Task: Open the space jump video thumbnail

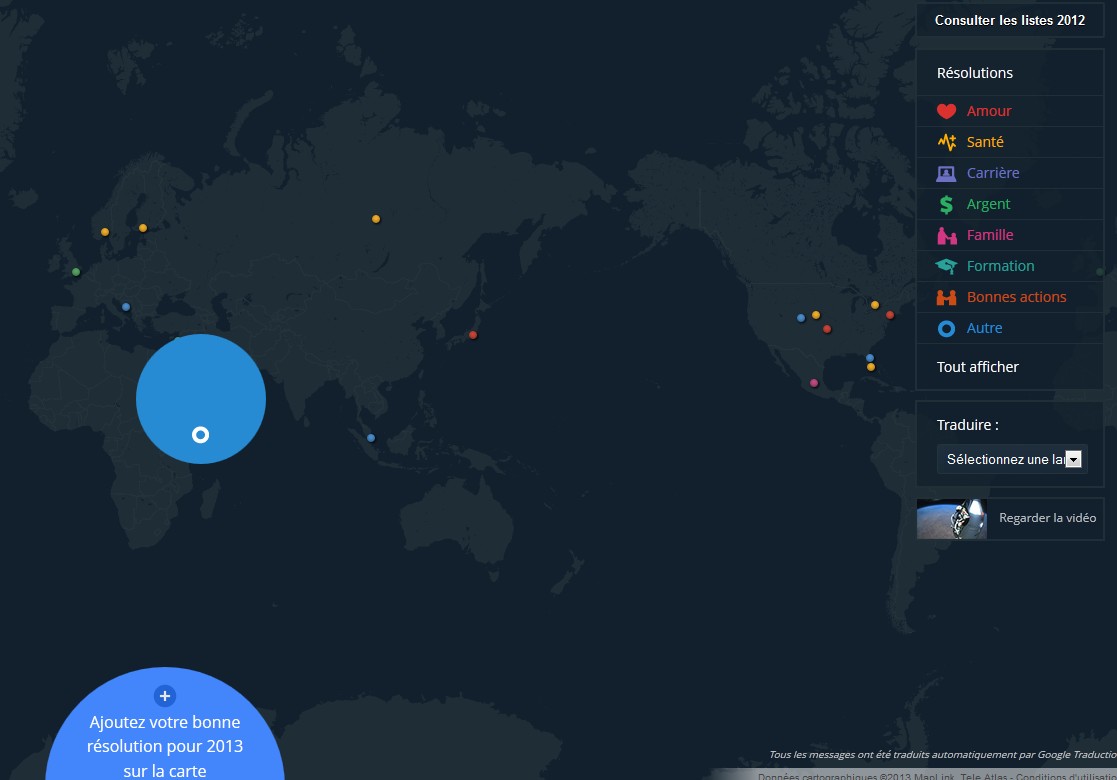Action: coord(952,519)
